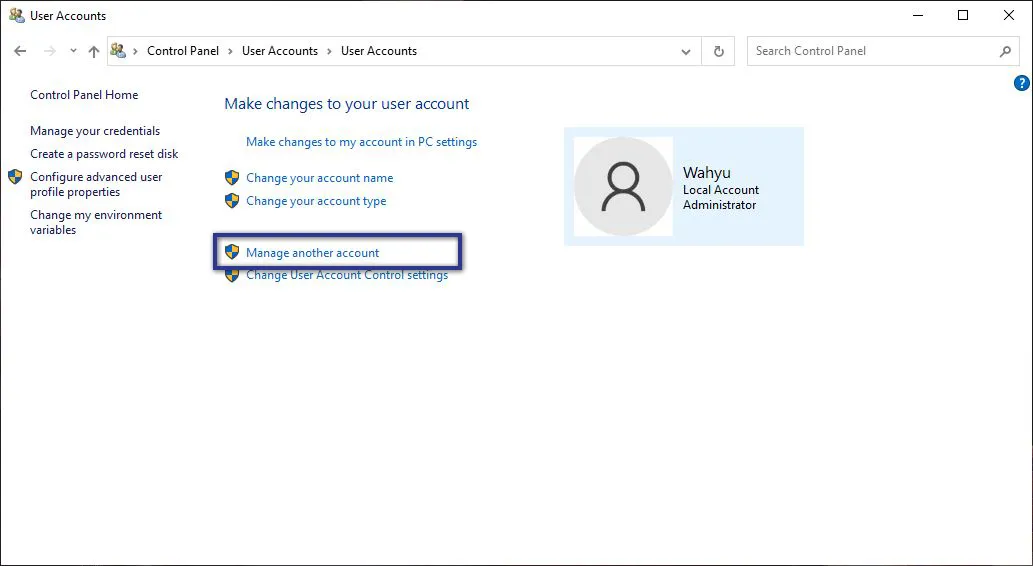Open address bar history dropdown

[x=686, y=51]
